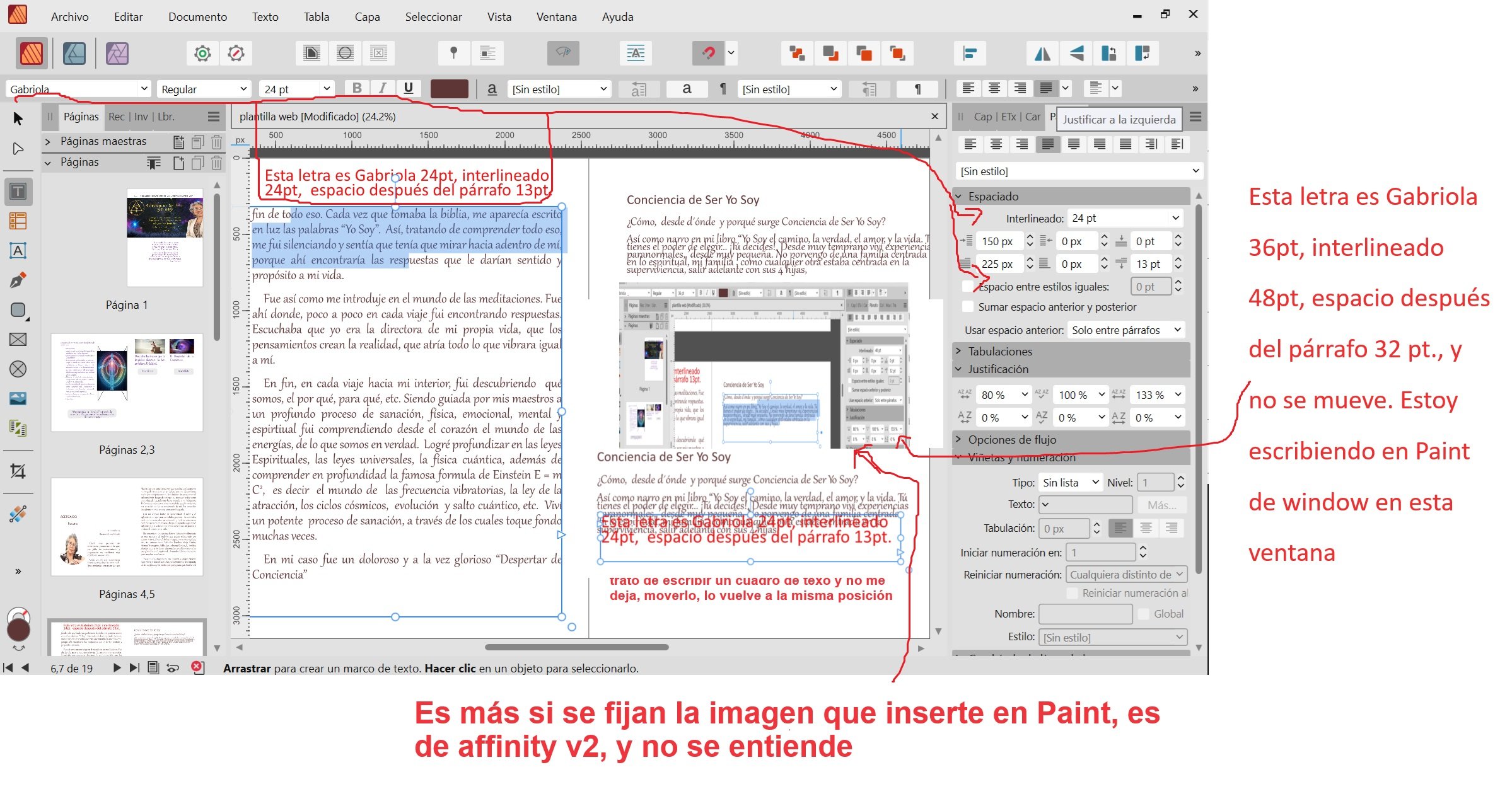Select the Picture Frame Rectangle tool
Screen dimensions: 1512x806
click(x=18, y=340)
